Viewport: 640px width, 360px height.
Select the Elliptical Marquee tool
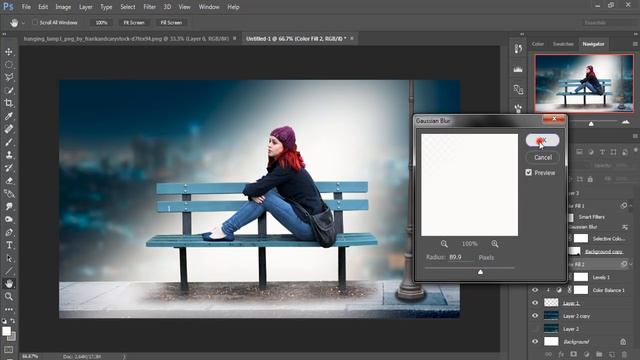pos(9,65)
